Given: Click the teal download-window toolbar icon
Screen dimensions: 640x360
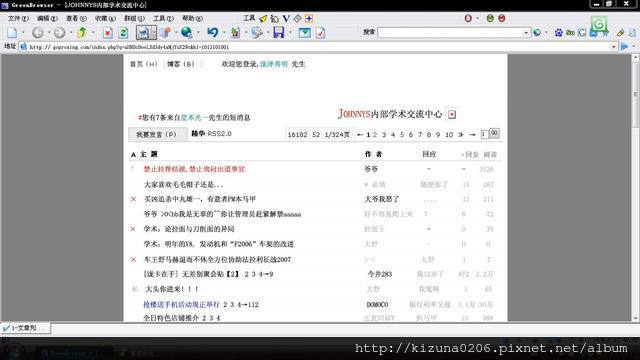Looking at the screenshot, I should coord(304,33).
